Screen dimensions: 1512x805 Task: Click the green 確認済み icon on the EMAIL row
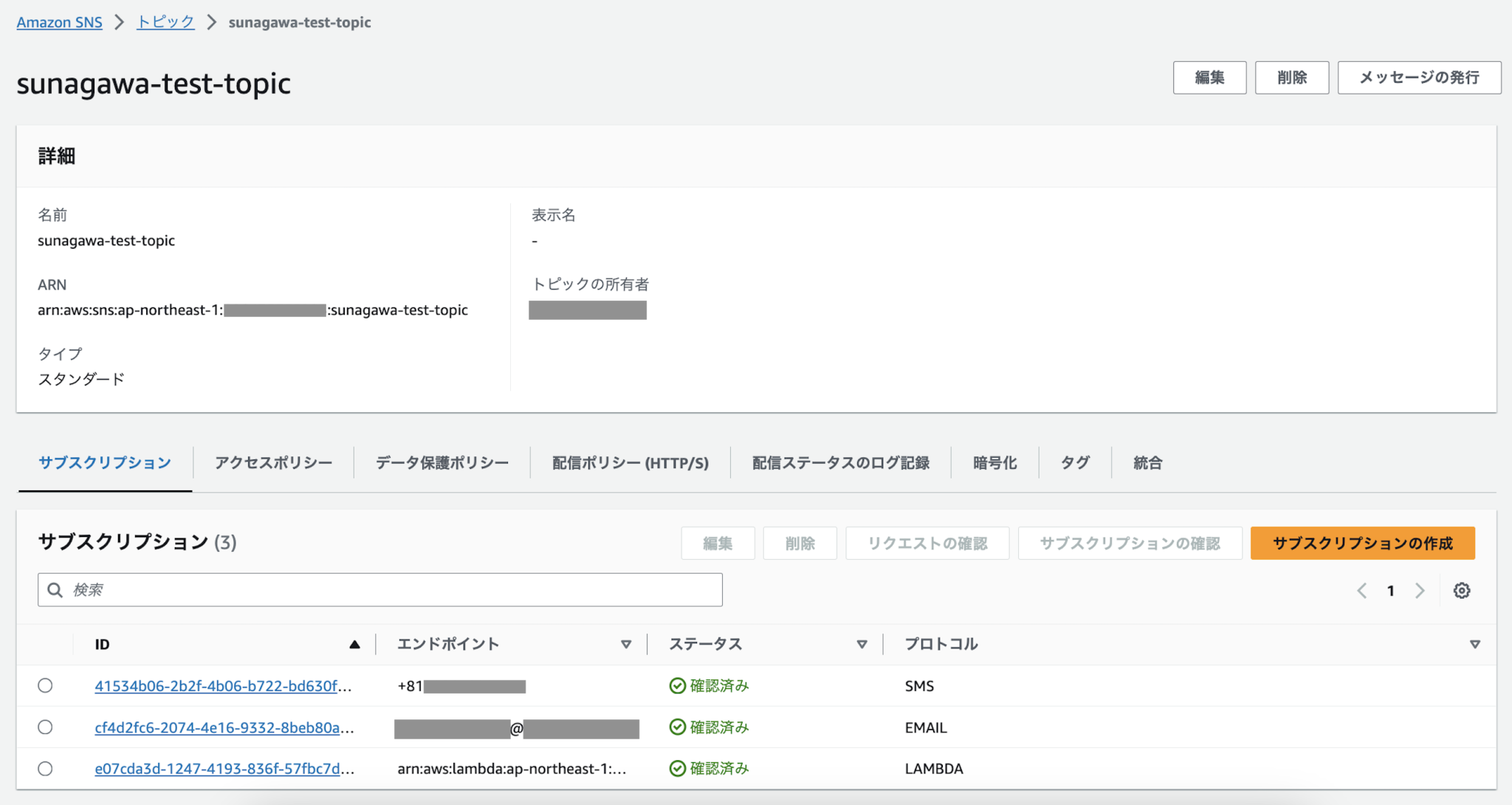click(677, 727)
